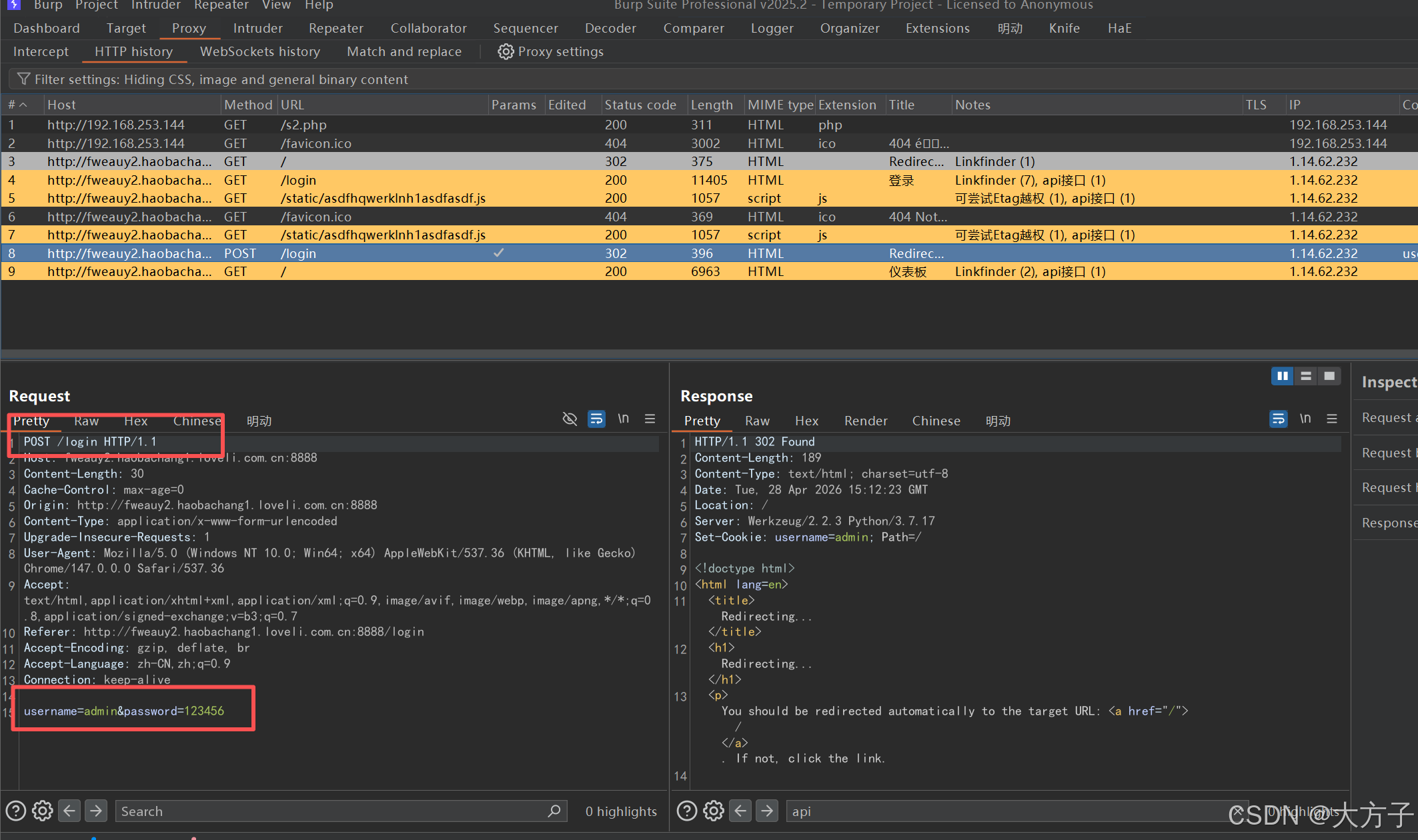1418x840 pixels.
Task: Select the POST /login history row
Action: [298, 253]
